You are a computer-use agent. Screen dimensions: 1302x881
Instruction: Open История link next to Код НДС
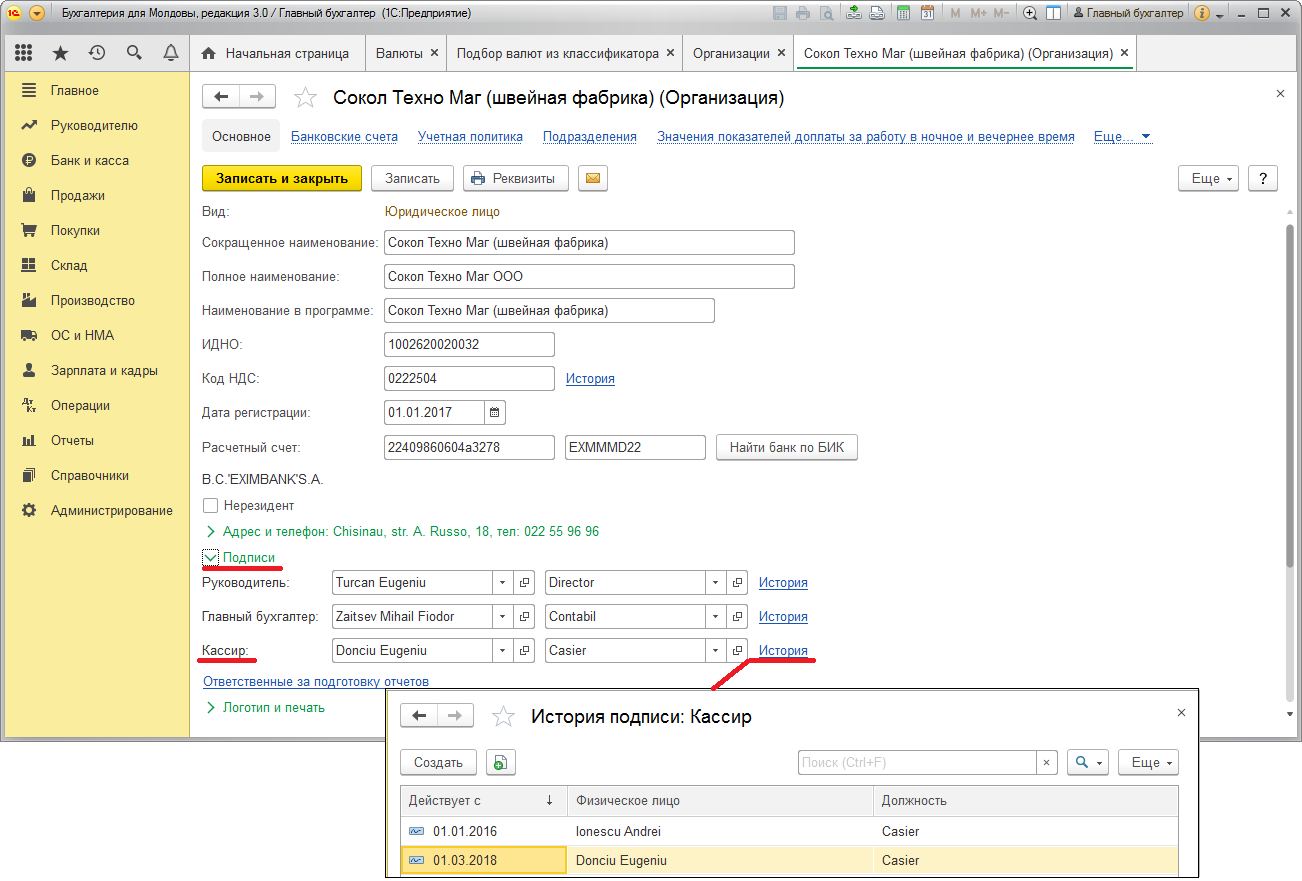tap(590, 378)
